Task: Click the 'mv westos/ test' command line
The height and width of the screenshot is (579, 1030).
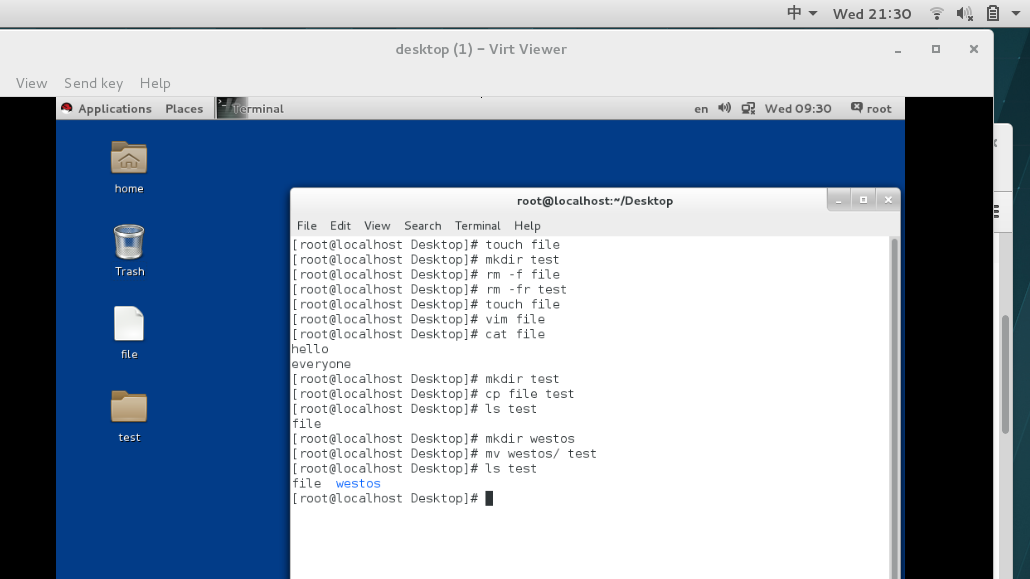Action: (x=444, y=453)
